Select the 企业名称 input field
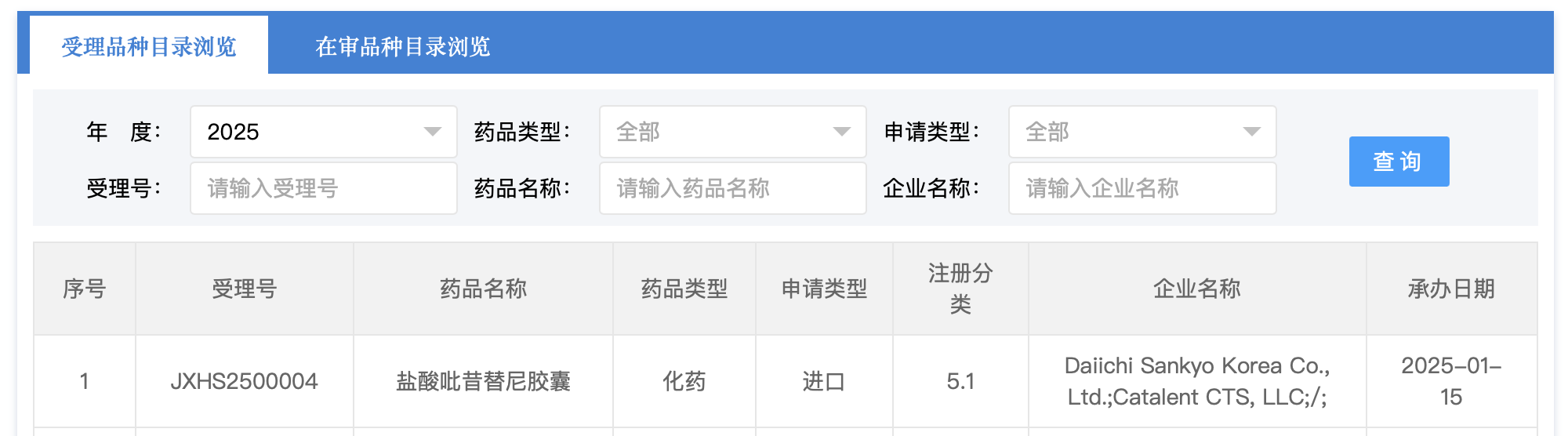This screenshot has width=1568, height=436. tap(1142, 188)
